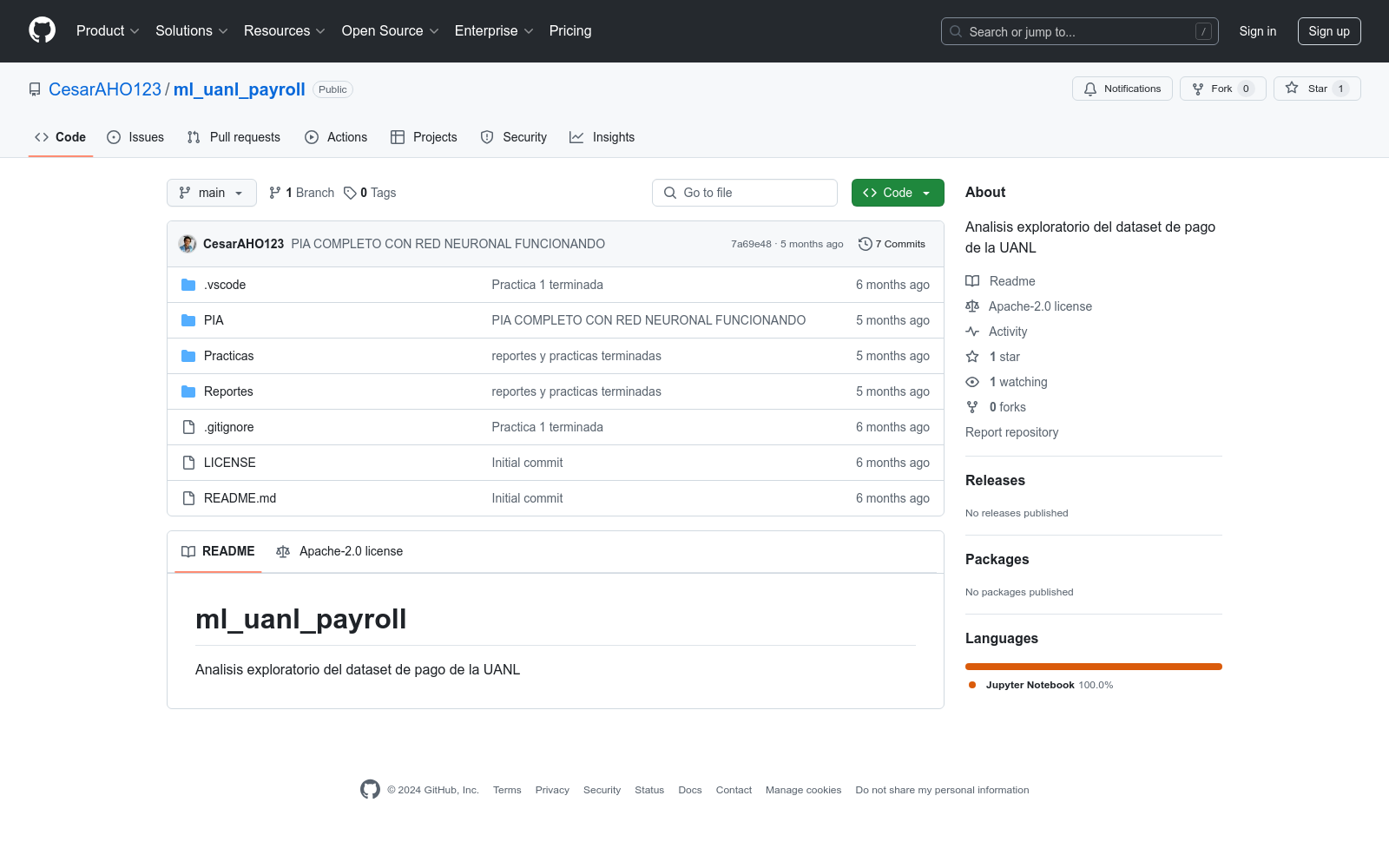Click the Activity pulse icon
Screen dimensions: 1389x868
click(972, 332)
